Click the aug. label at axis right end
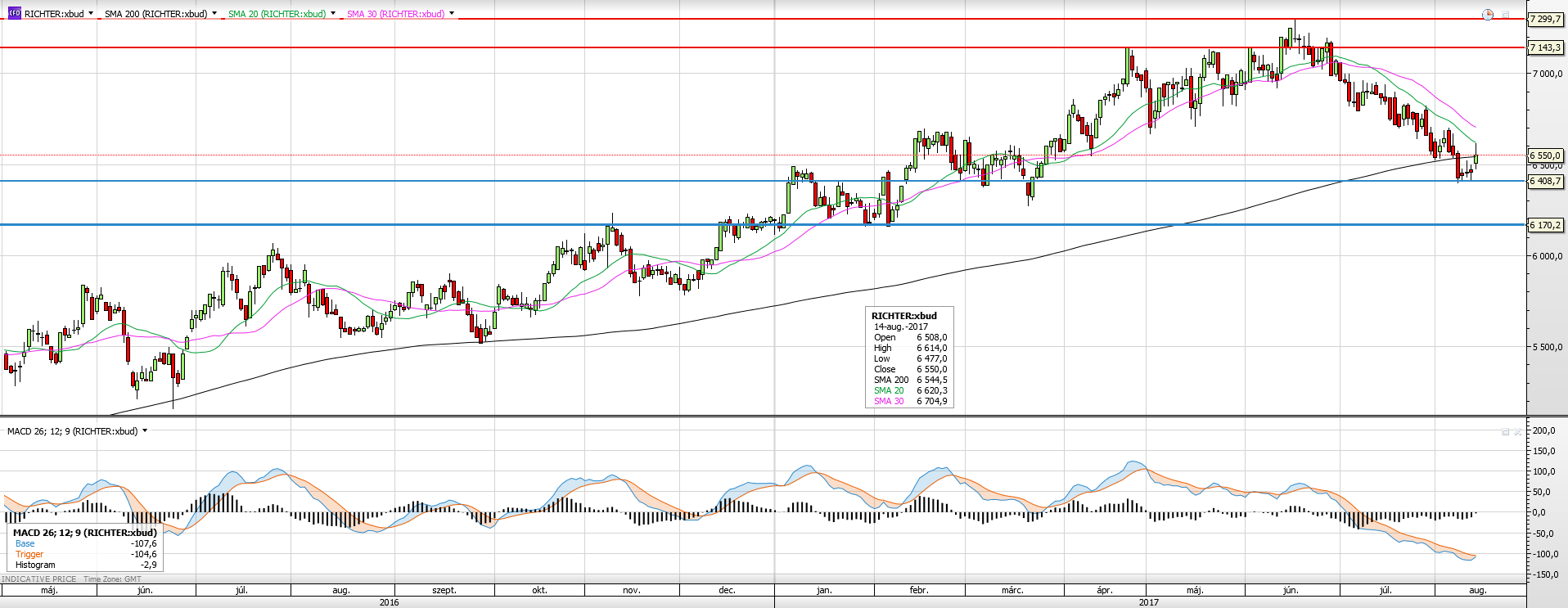Viewport: 1568px width, 608px height. click(x=1478, y=590)
